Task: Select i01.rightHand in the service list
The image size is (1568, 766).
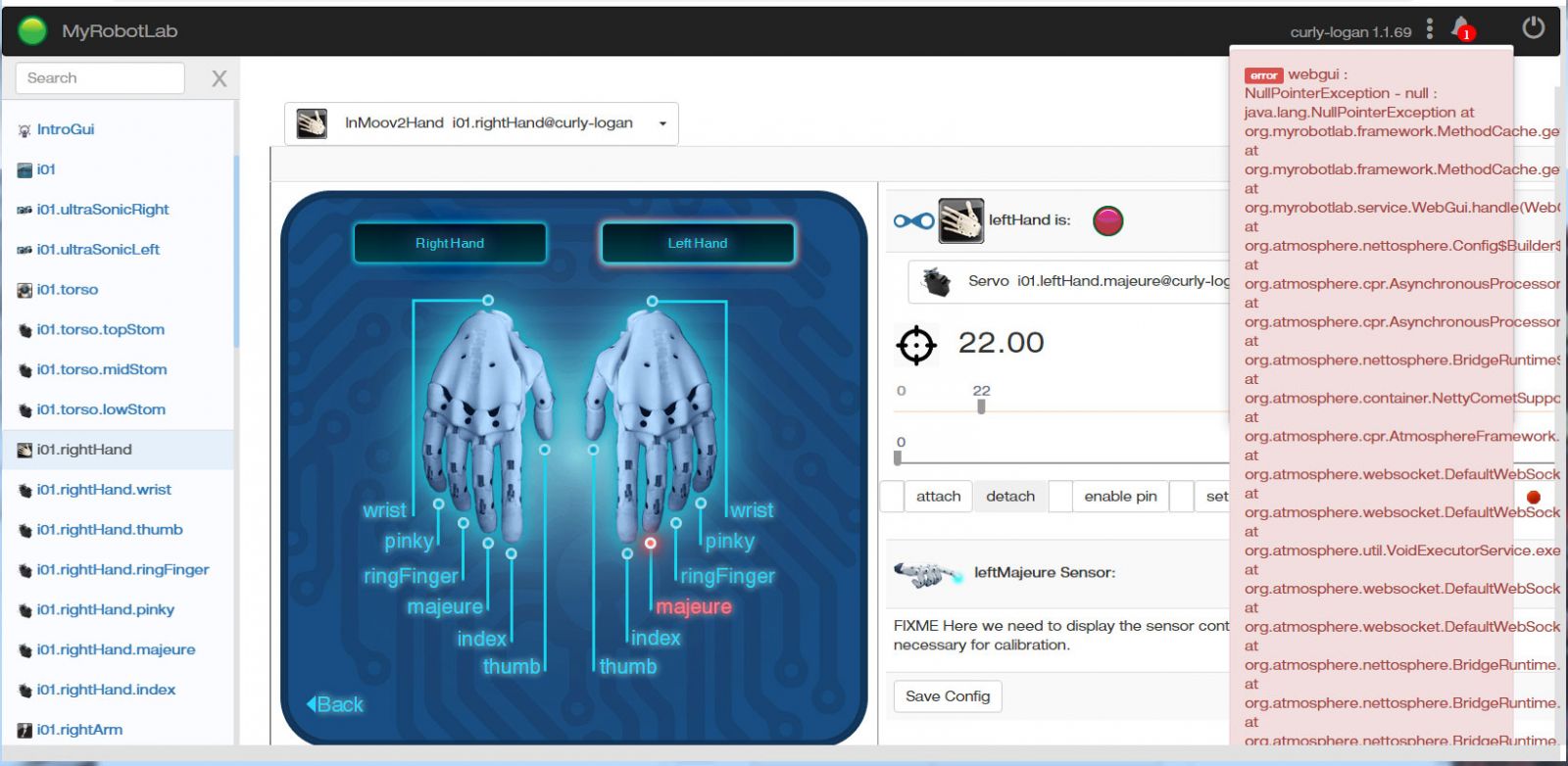Action: tap(84, 450)
